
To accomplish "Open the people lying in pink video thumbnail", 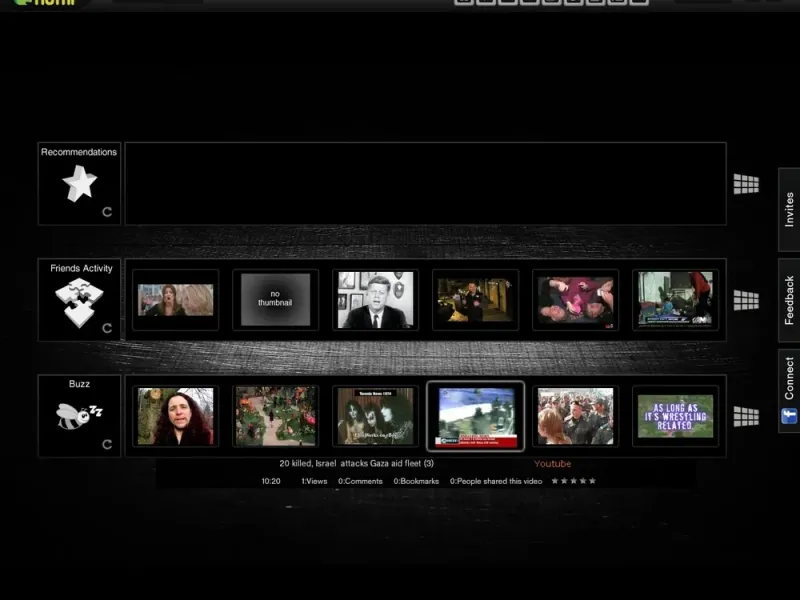I will pos(576,299).
